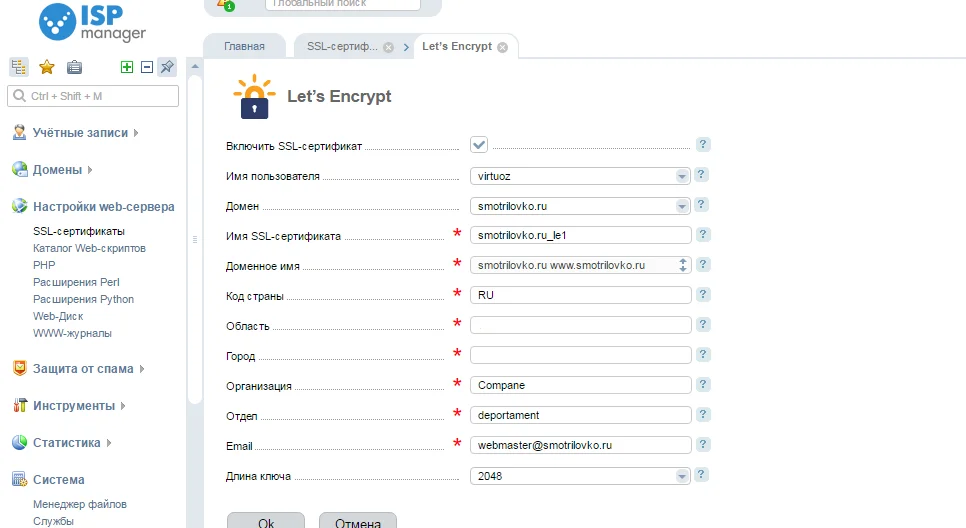Open help for Имя SSL-сертификата field
966x528 pixels.
point(703,235)
